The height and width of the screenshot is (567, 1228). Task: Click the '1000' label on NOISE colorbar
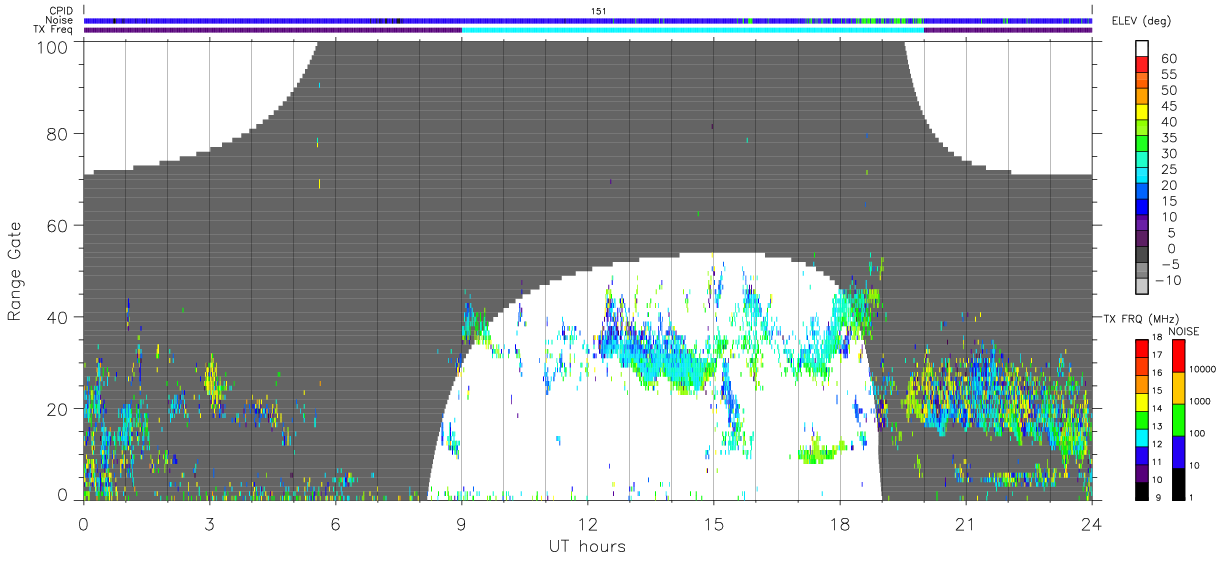point(1201,402)
